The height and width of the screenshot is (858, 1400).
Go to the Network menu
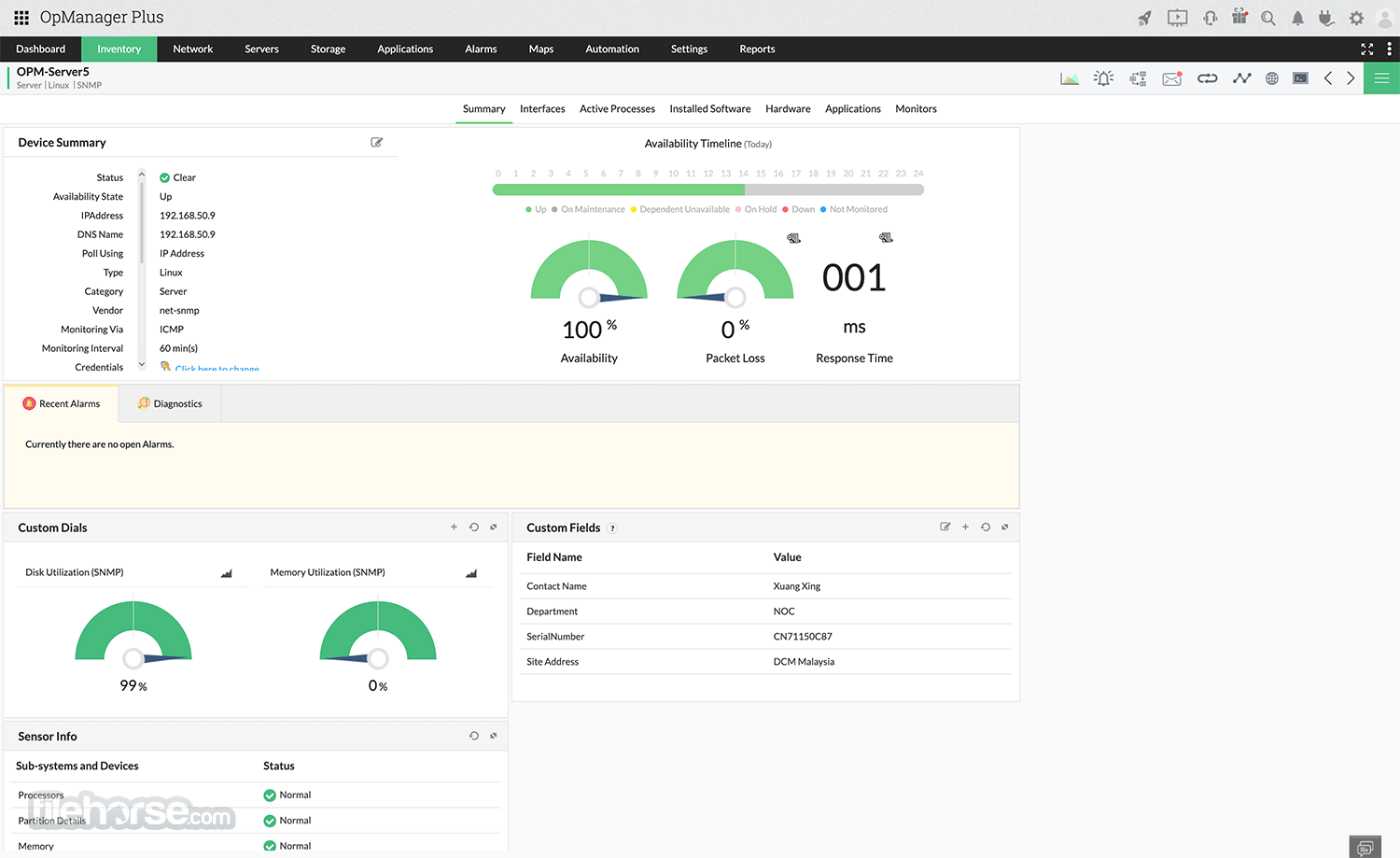pyautogui.click(x=193, y=49)
